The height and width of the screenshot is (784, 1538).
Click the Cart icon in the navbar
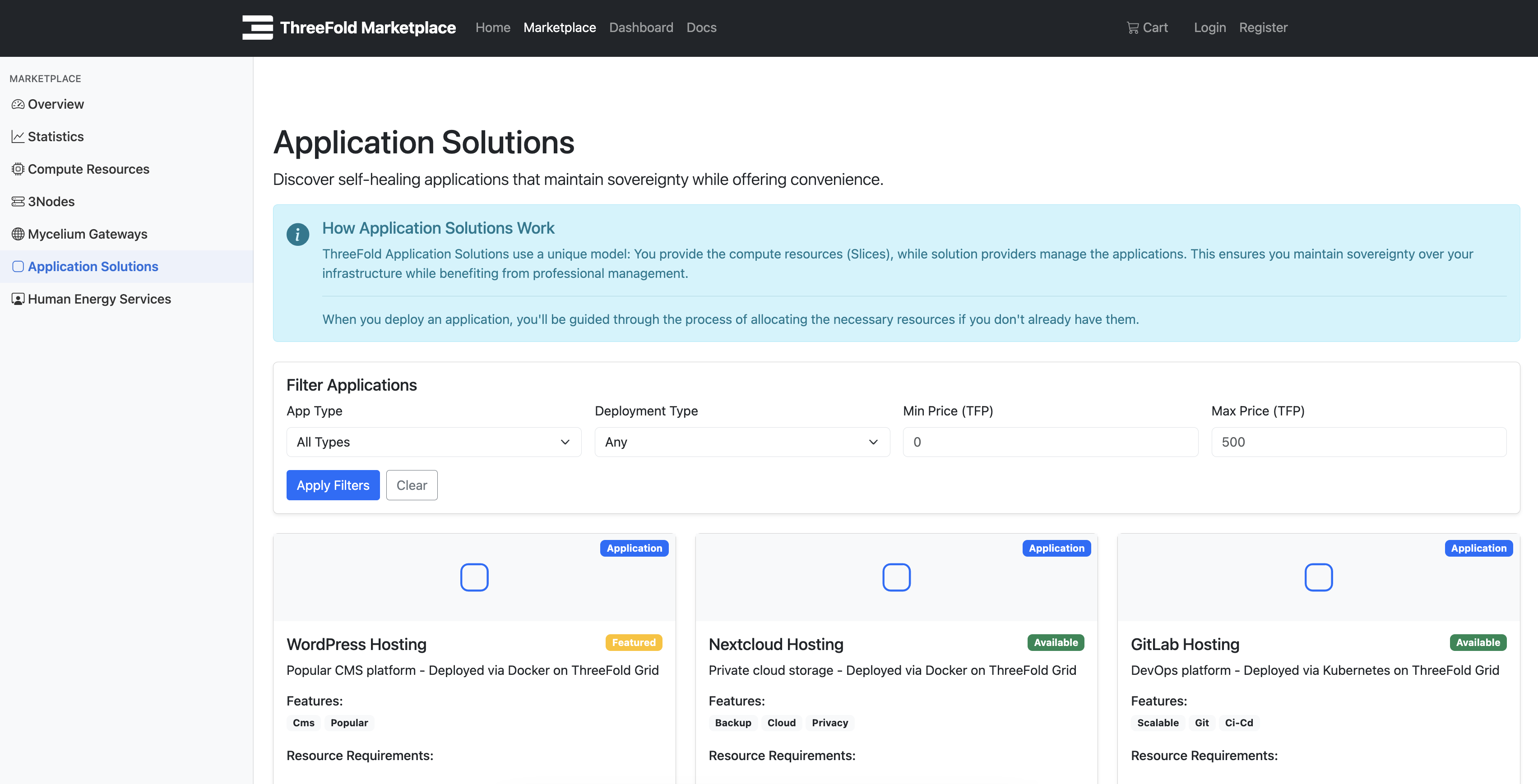[x=1133, y=28]
